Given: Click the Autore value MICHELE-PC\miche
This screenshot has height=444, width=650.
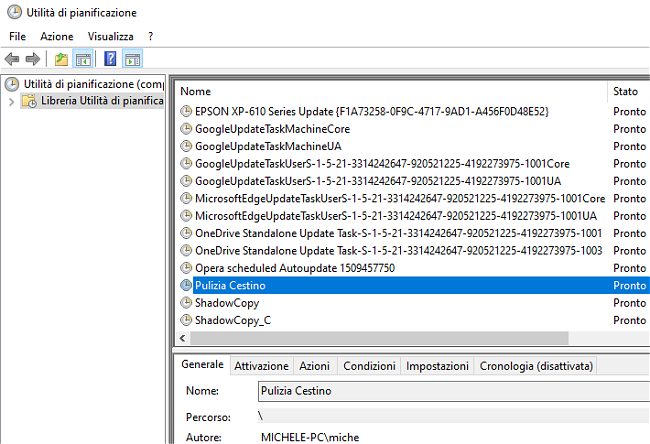Looking at the screenshot, I should pyautogui.click(x=310, y=437).
